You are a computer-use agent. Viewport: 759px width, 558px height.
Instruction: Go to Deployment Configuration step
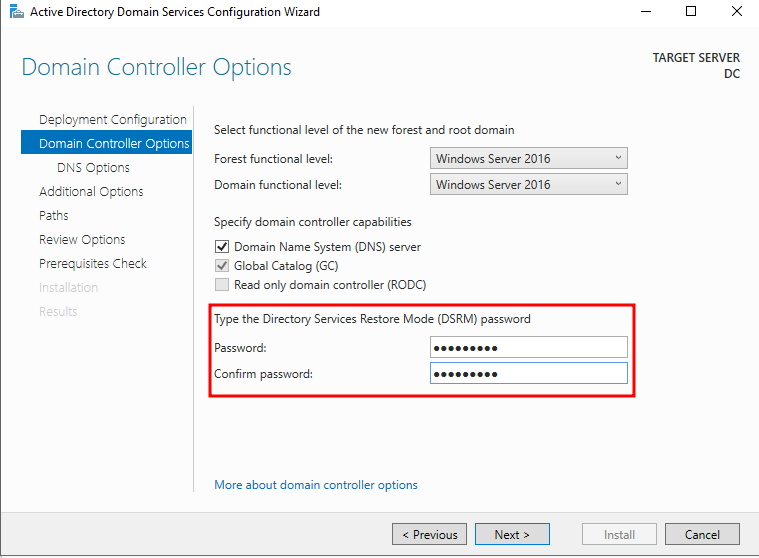click(x=113, y=120)
